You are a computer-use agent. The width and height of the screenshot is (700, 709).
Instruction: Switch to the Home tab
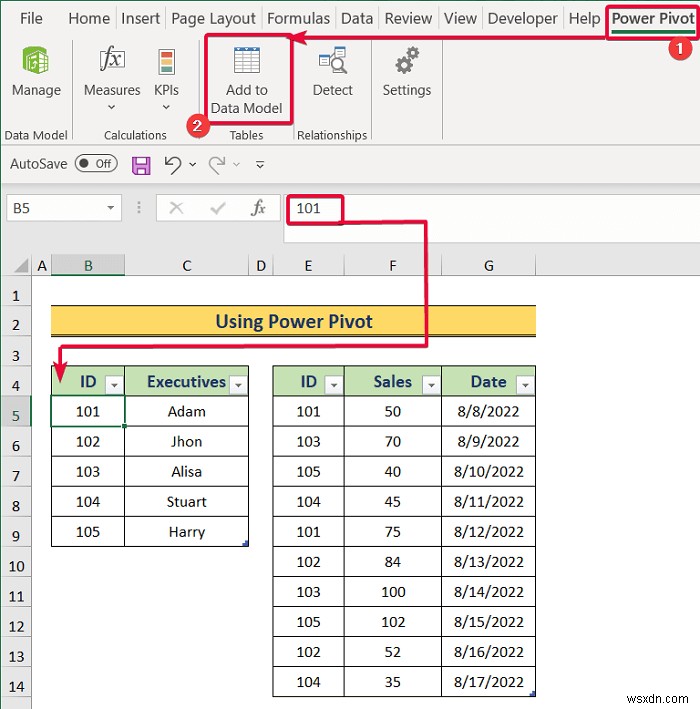pos(89,19)
